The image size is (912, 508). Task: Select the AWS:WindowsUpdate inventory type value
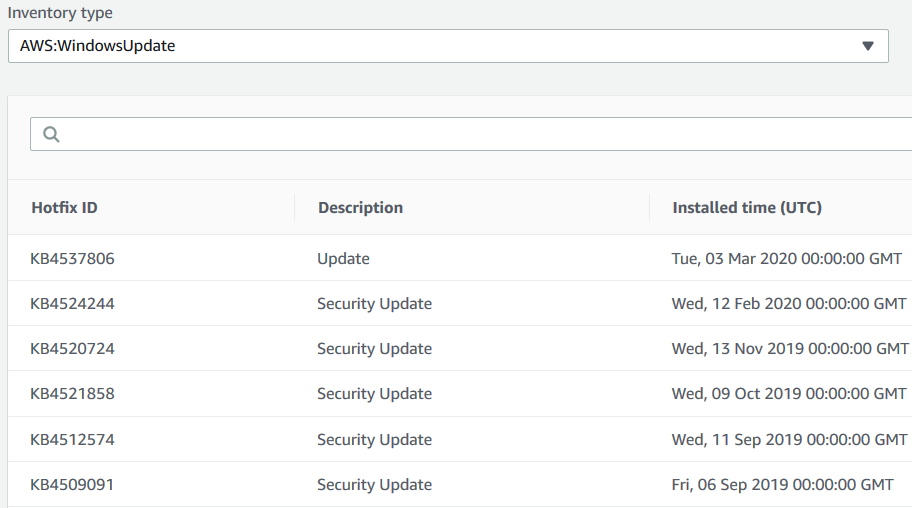click(x=97, y=46)
